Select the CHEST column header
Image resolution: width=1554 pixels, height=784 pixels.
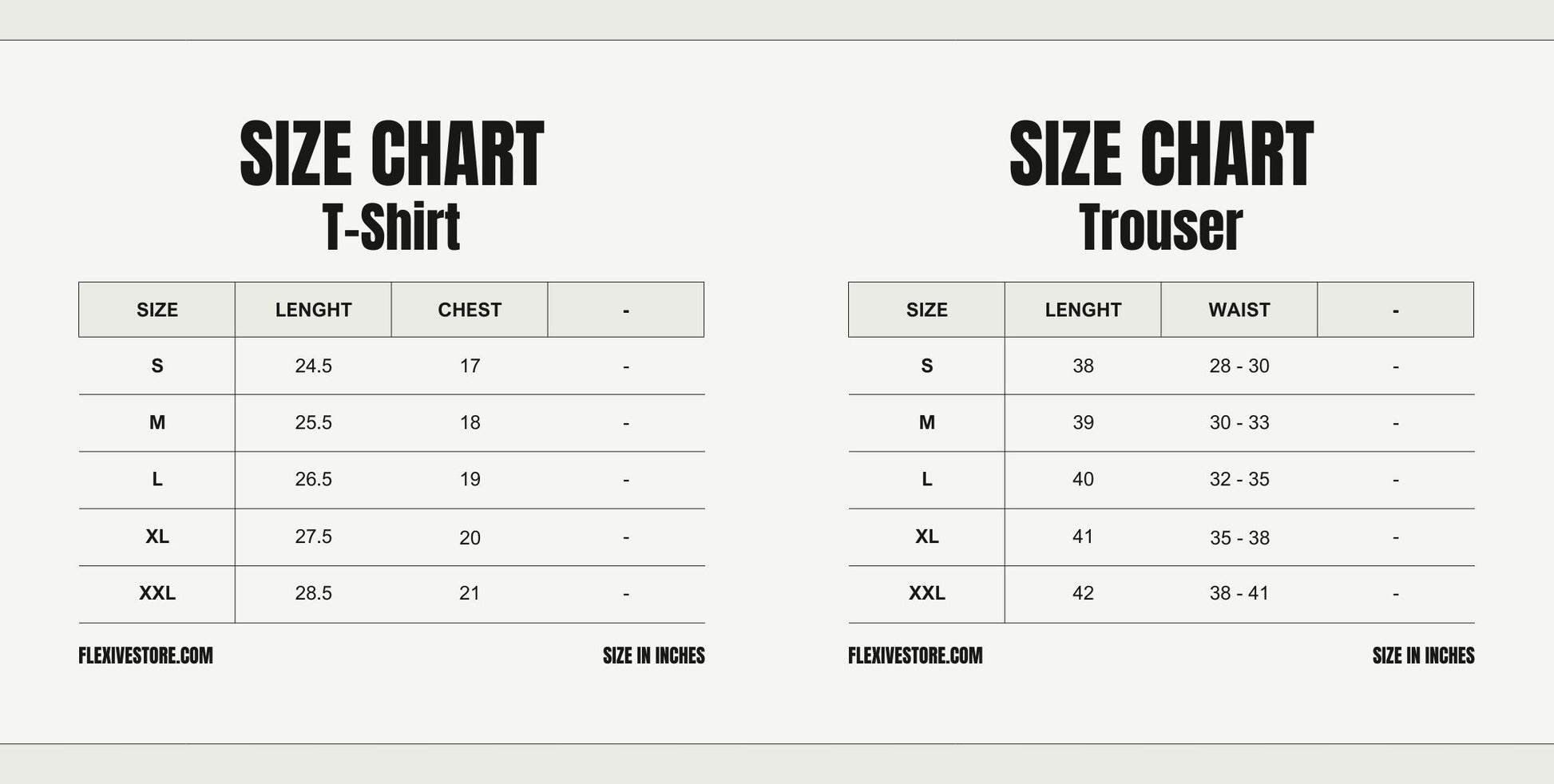(x=470, y=310)
